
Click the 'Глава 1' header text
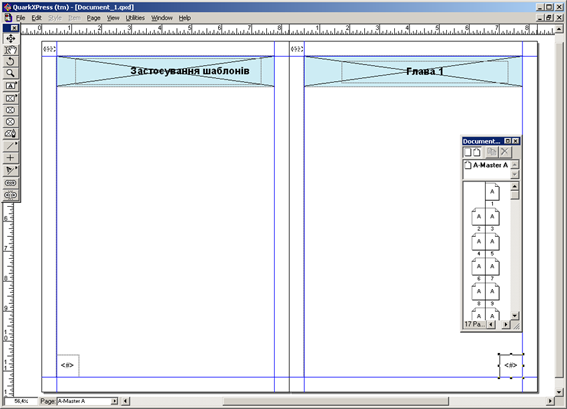coord(425,71)
